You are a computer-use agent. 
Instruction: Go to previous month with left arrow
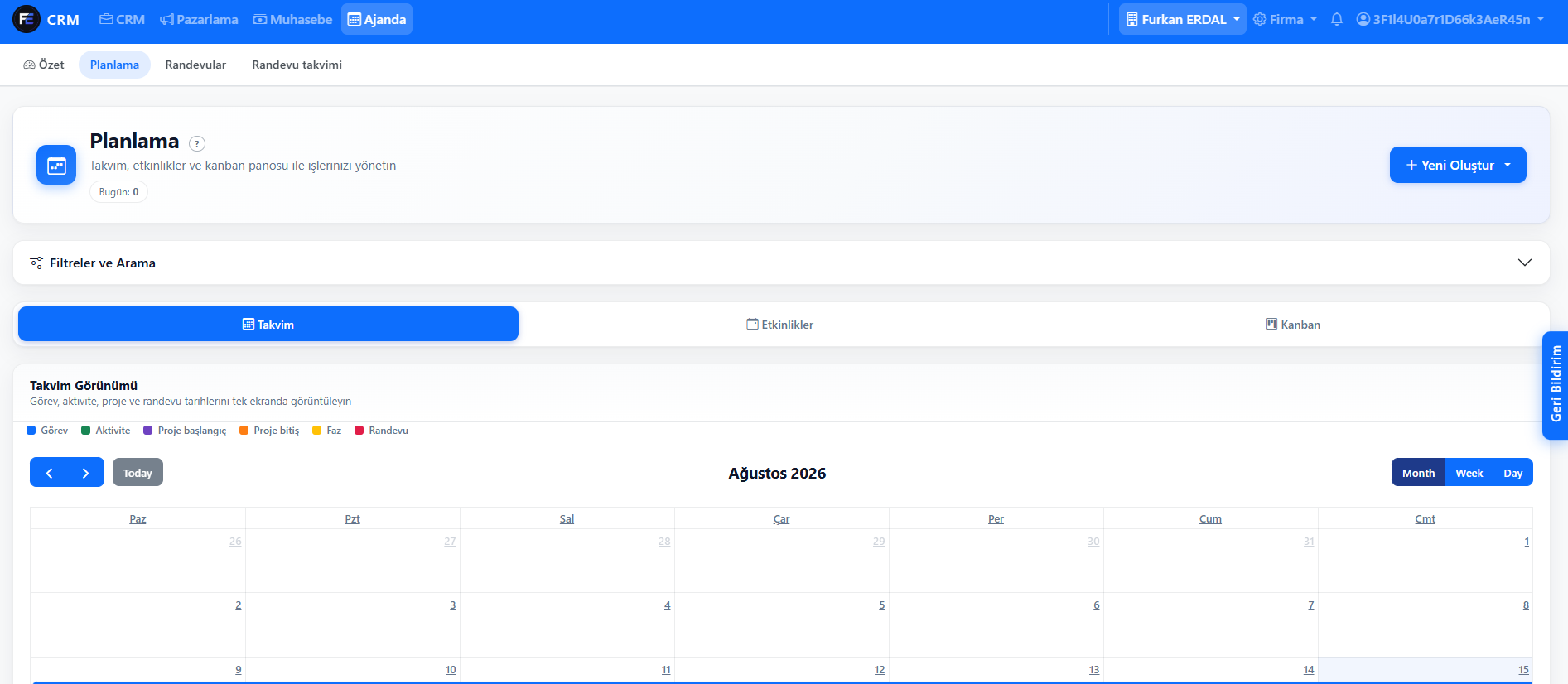pos(49,473)
